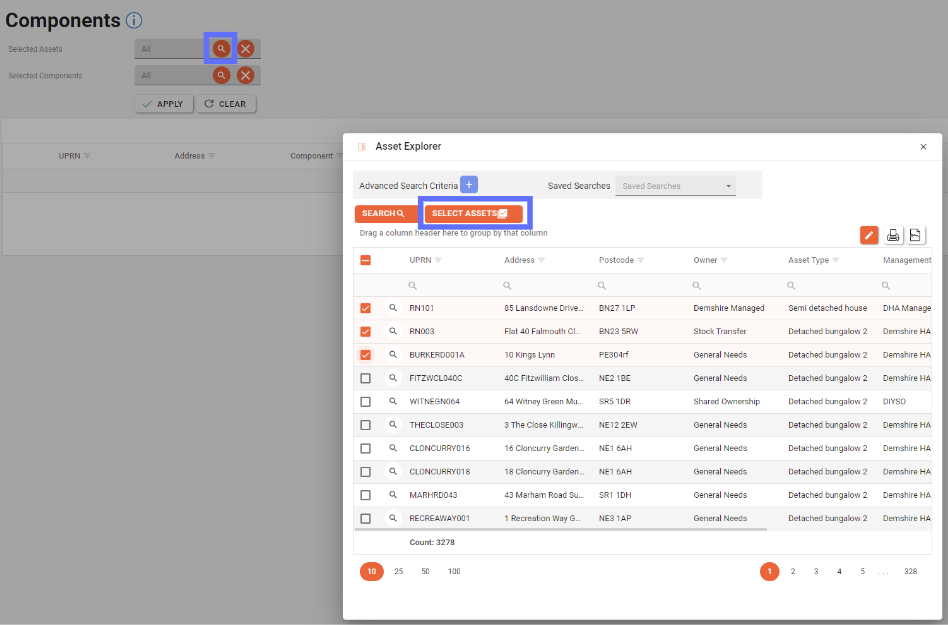Open the Selected Components search icon
948x625 pixels.
tap(221, 75)
